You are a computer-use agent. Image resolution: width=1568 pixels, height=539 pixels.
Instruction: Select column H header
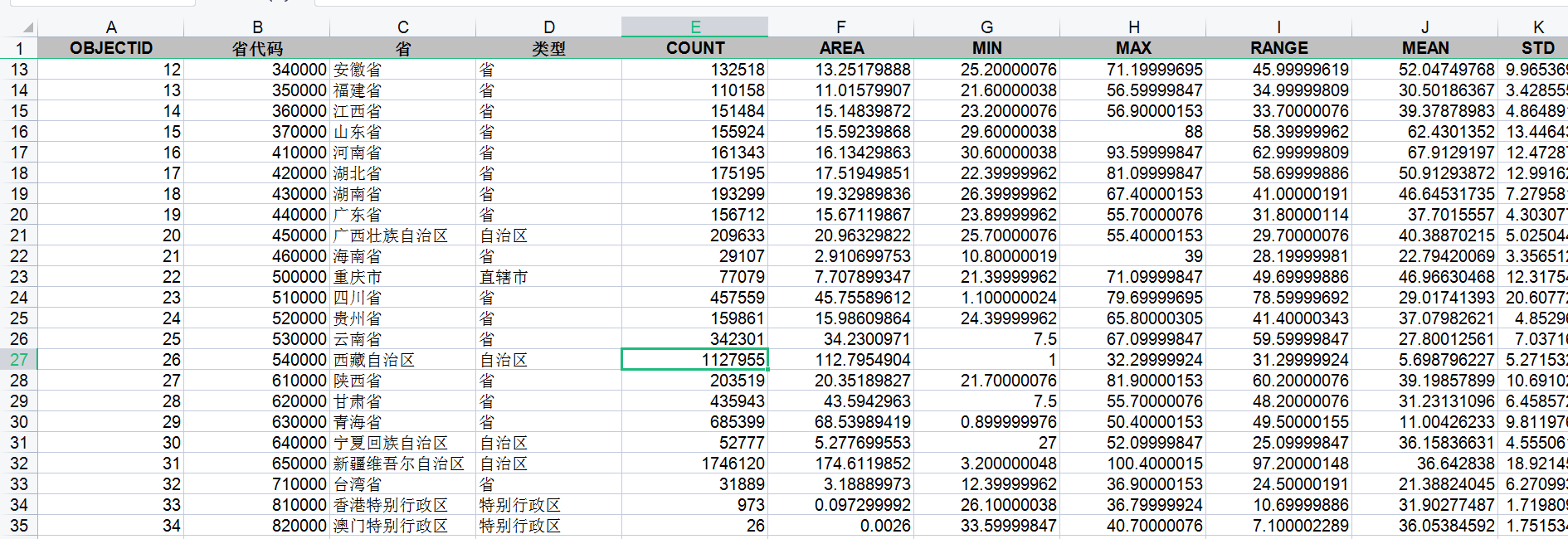(1133, 27)
